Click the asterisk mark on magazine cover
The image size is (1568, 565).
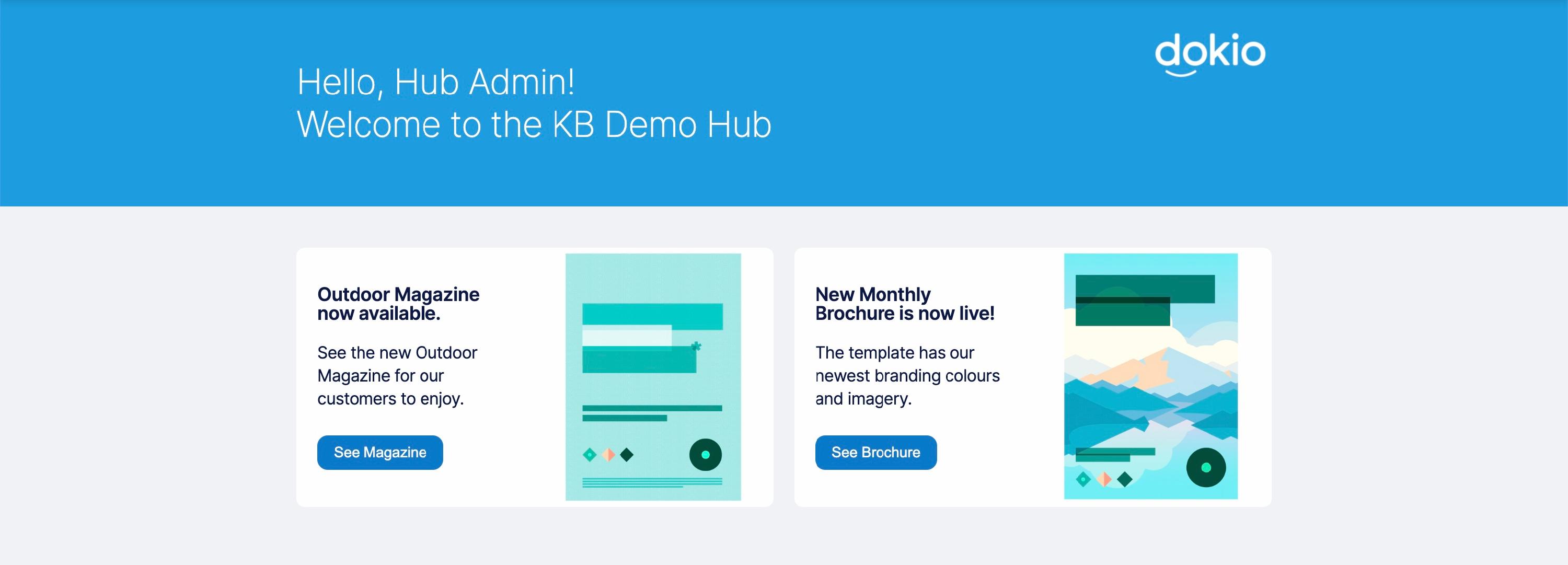[x=696, y=347]
